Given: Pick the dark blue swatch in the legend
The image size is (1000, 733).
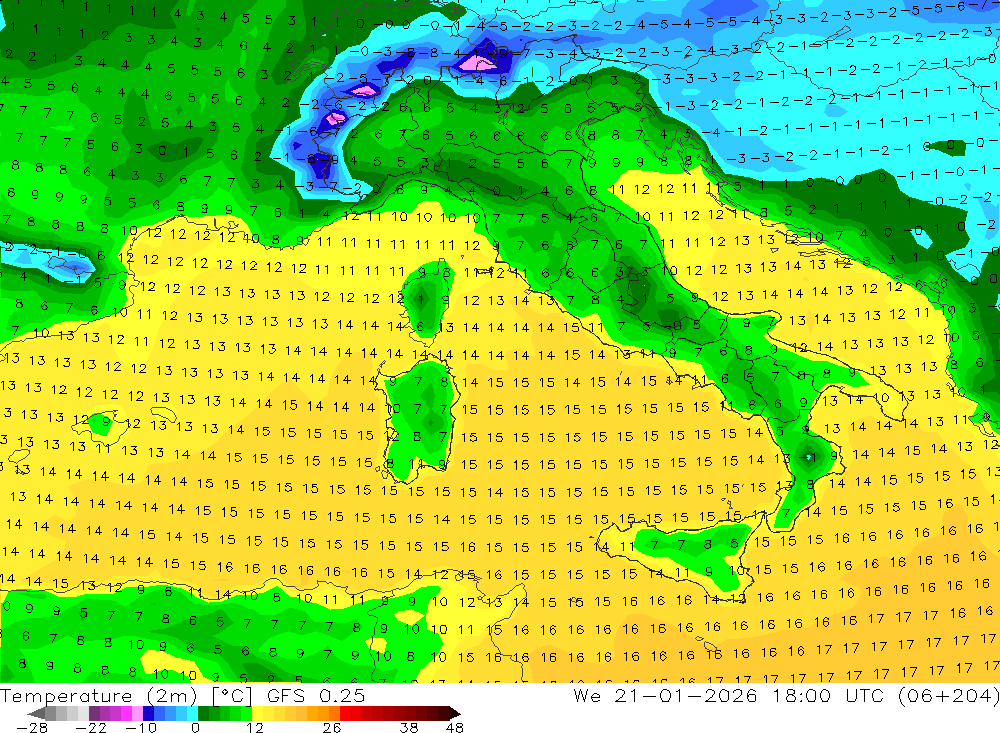Looking at the screenshot, I should point(148,713).
